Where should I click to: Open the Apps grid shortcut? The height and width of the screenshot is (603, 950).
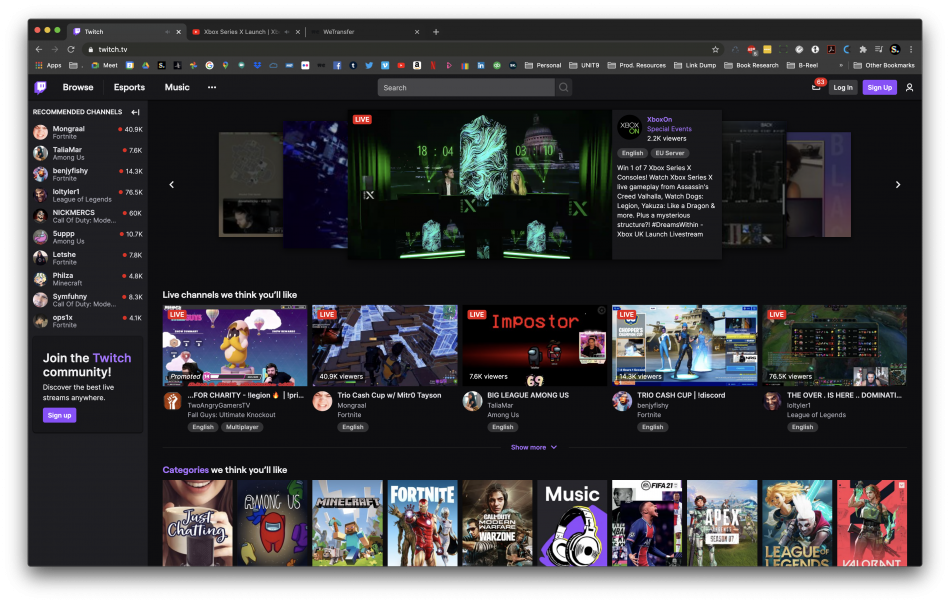tap(48, 65)
